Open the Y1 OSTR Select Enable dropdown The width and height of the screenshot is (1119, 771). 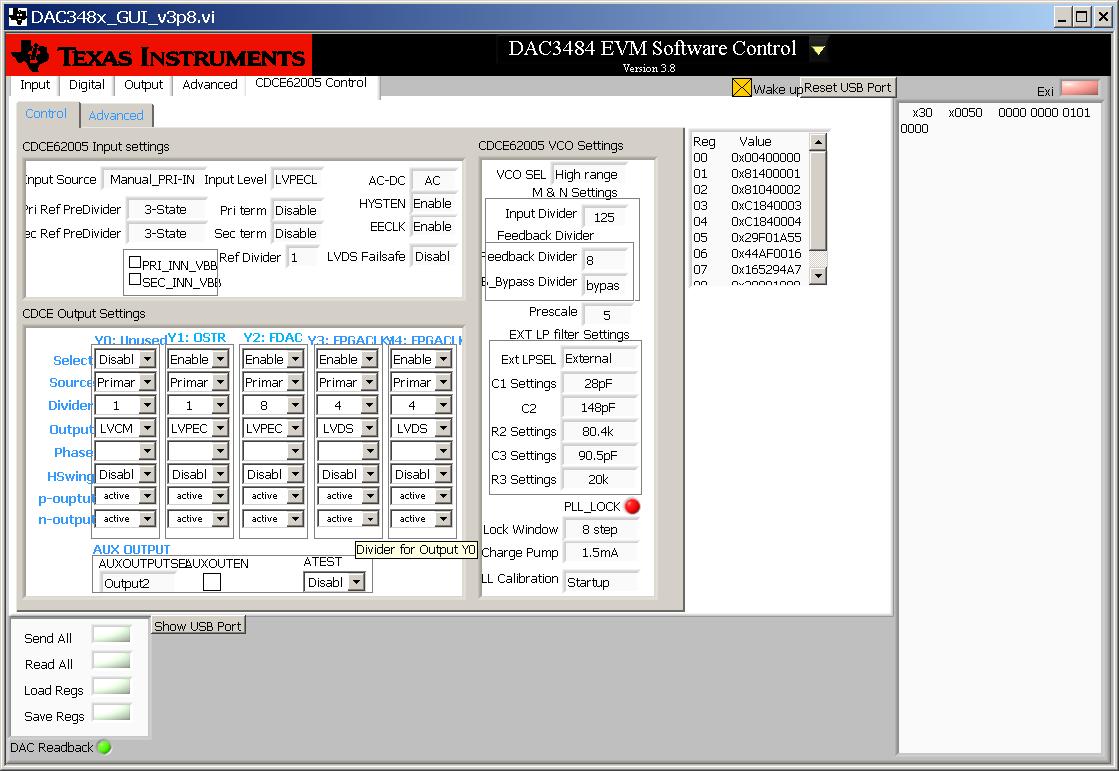pyautogui.click(x=198, y=359)
